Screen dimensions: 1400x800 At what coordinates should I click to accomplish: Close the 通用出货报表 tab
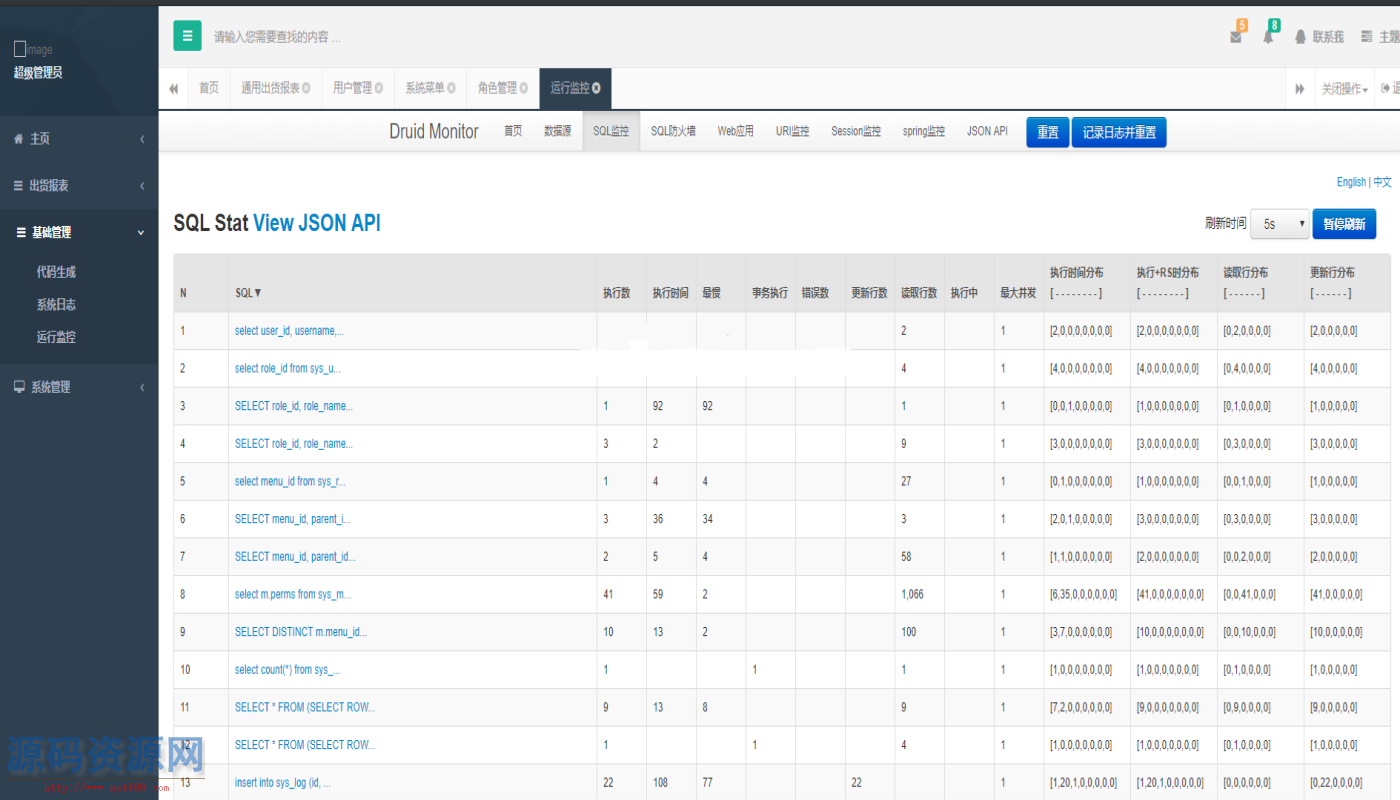pos(306,88)
